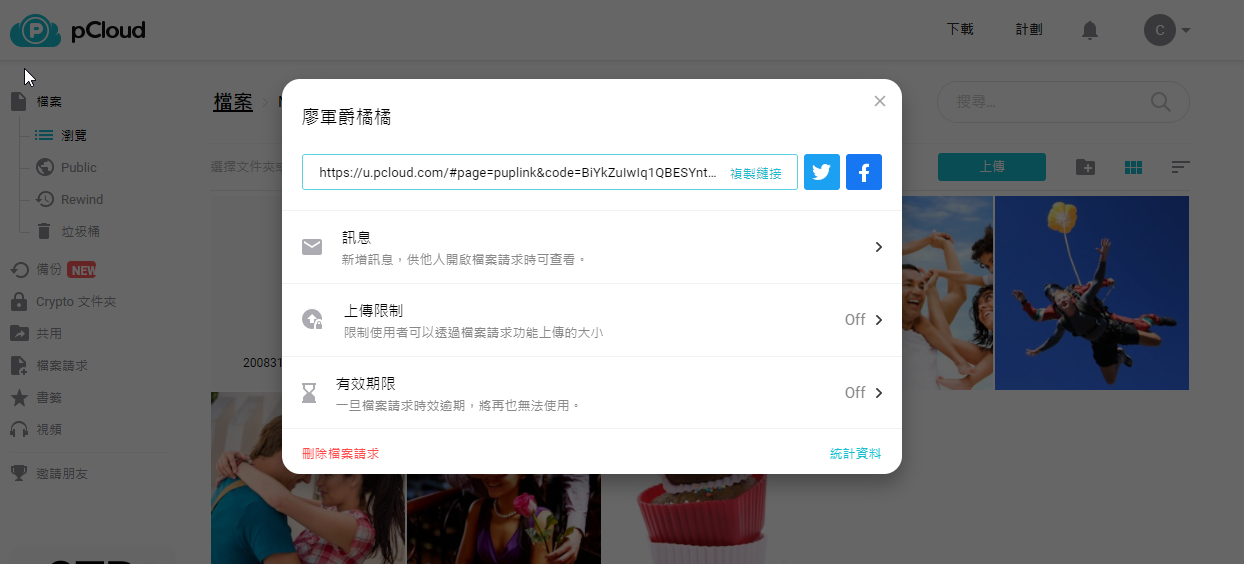Select the file request URL field
The width and height of the screenshot is (1244, 564).
518,173
